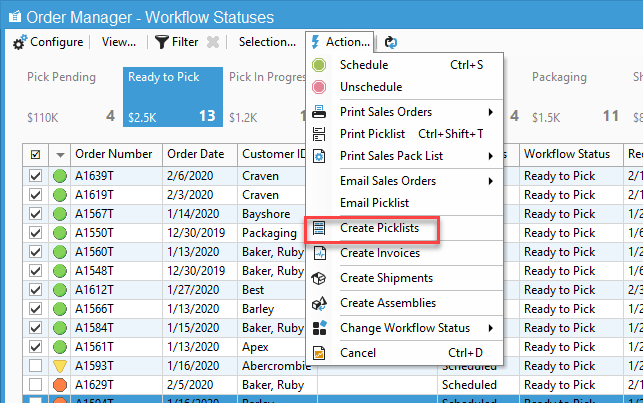
Task: Select the Ready to Pick status tile
Action: pos(173,97)
